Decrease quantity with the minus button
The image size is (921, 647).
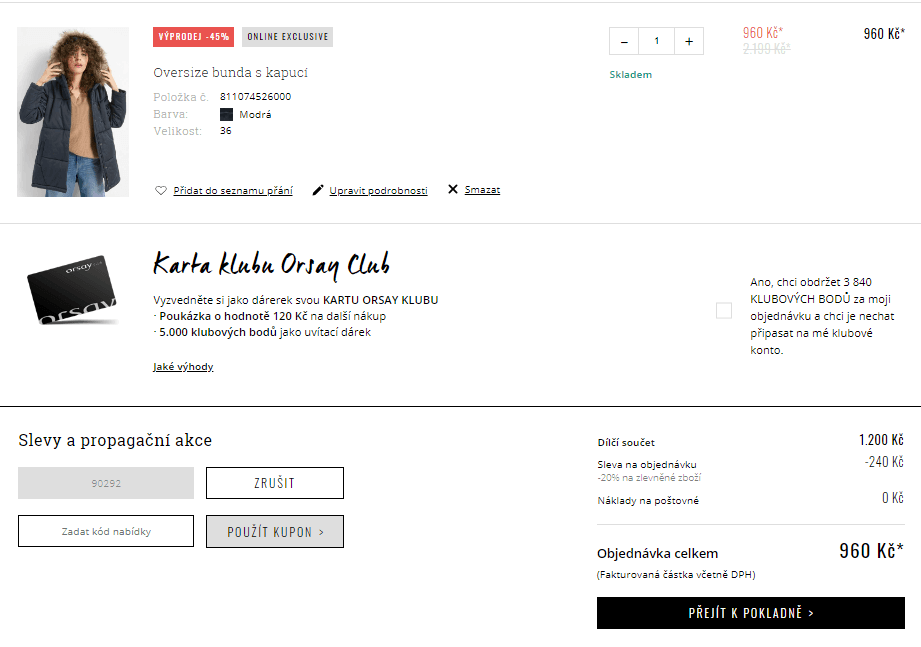[x=624, y=41]
